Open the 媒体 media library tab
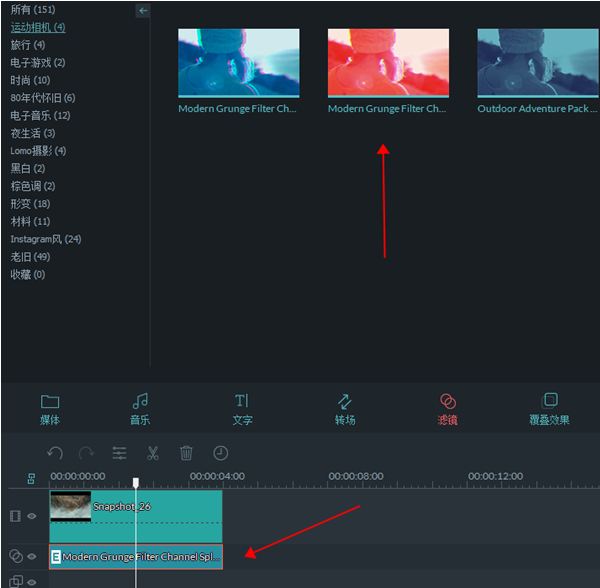600x588 pixels. 50,409
